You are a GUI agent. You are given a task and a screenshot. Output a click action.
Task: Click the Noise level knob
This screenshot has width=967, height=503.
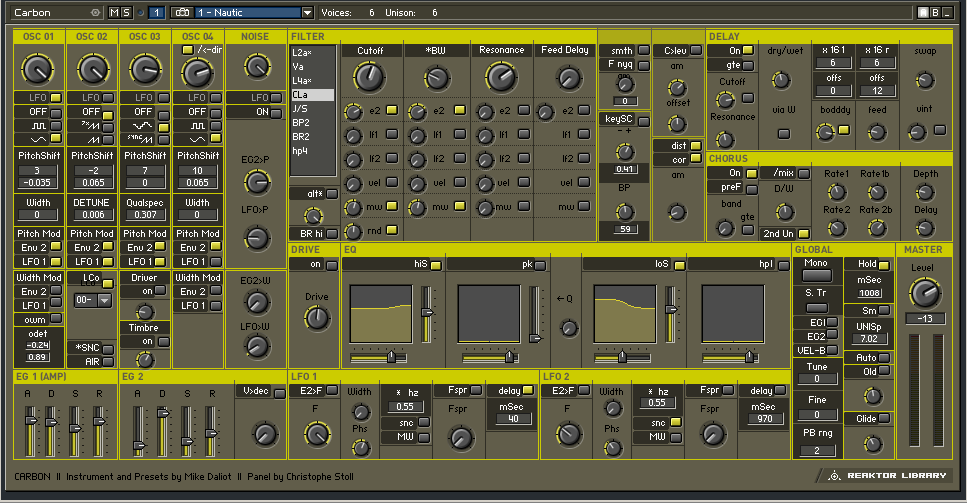257,66
